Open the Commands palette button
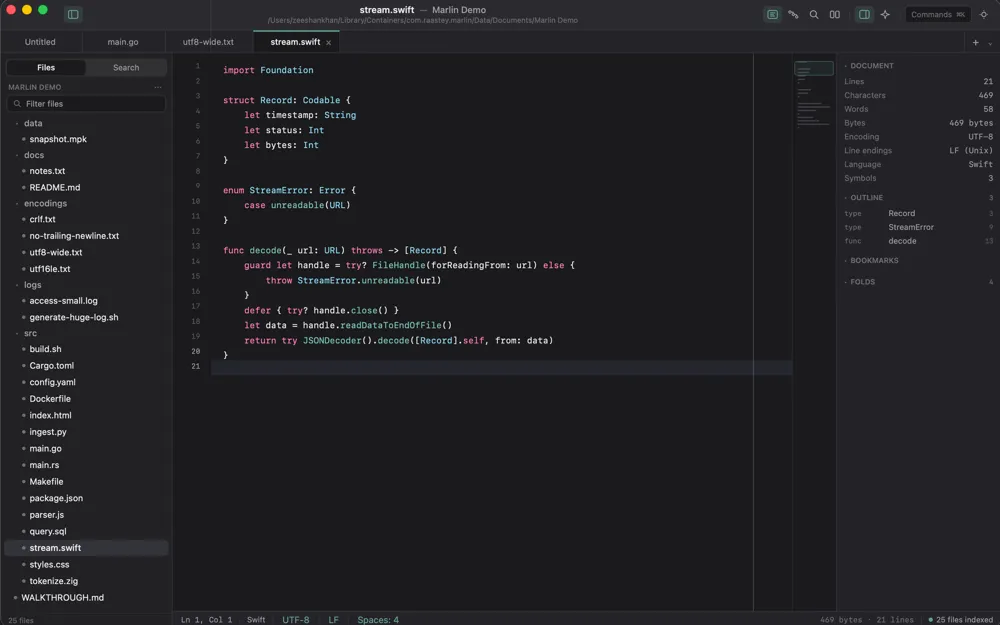The image size is (1000, 625). [938, 14]
